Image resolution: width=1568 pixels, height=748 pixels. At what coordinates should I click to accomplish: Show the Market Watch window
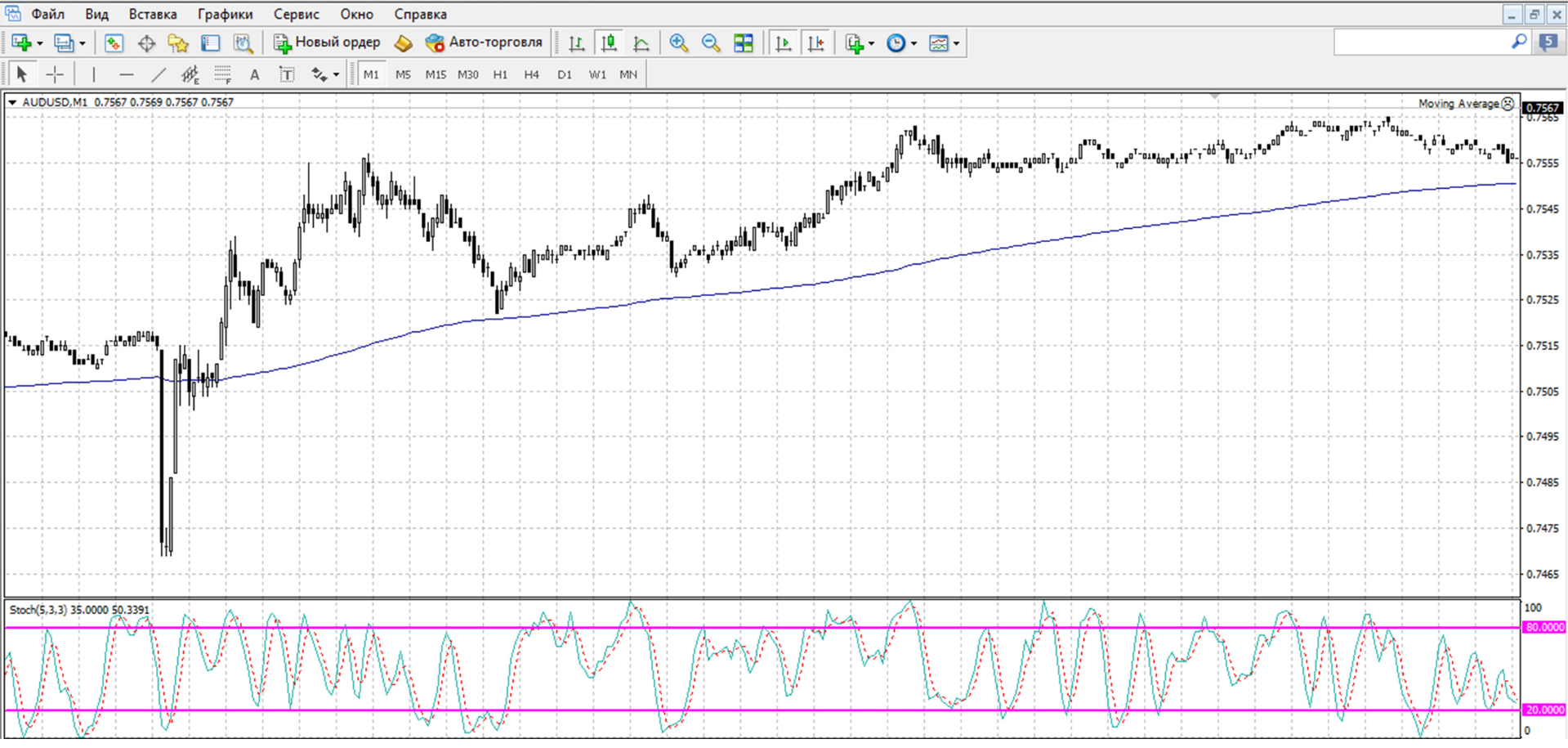(x=114, y=43)
